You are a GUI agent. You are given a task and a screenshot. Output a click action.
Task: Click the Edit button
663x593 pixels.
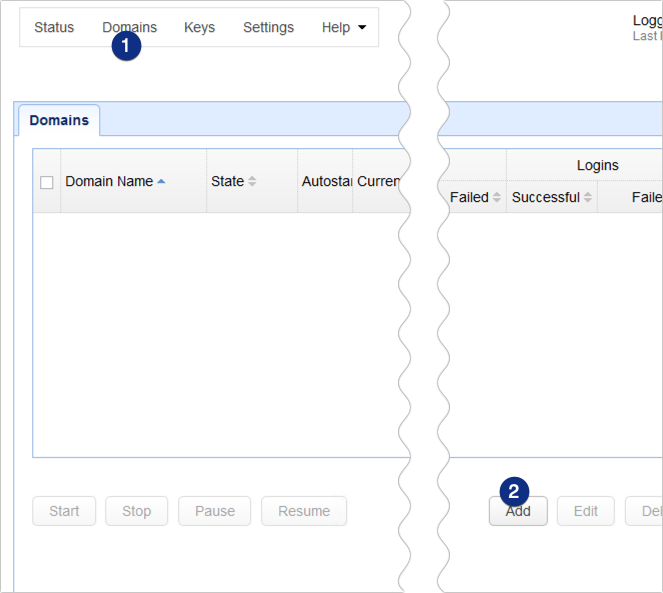tap(586, 511)
